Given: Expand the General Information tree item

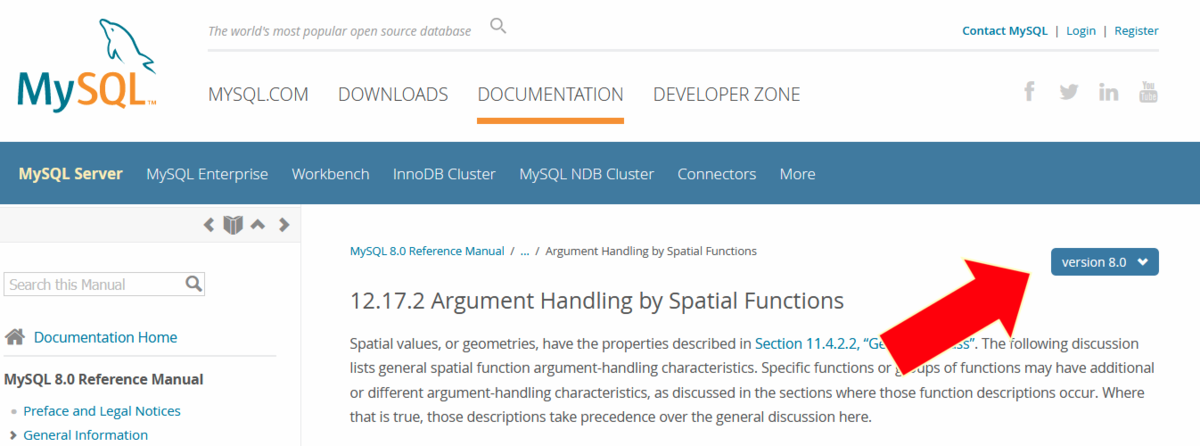Looking at the screenshot, I should [x=12, y=435].
